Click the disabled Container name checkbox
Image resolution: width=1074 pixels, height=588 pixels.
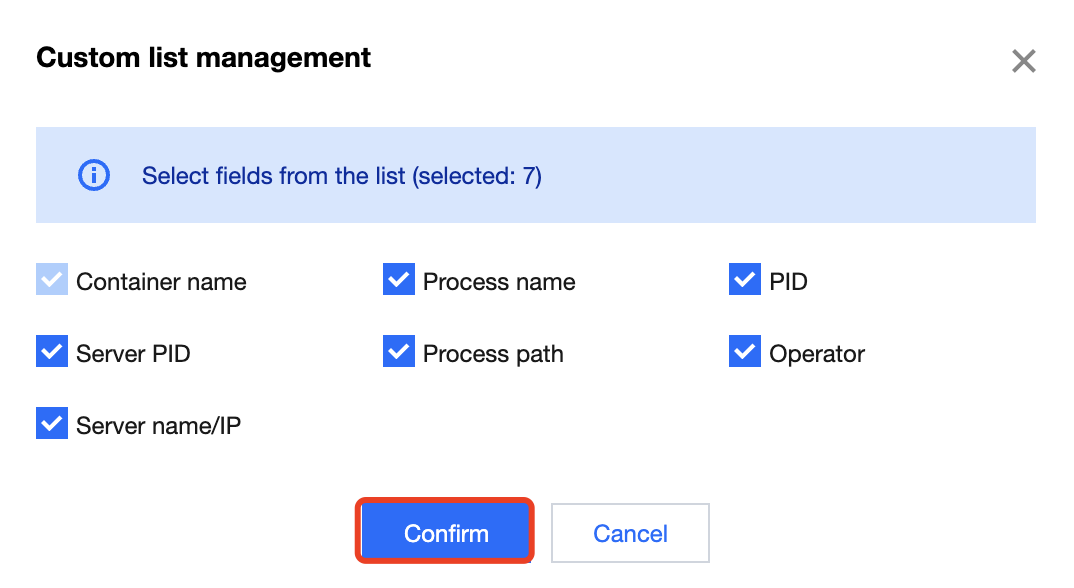tap(52, 281)
